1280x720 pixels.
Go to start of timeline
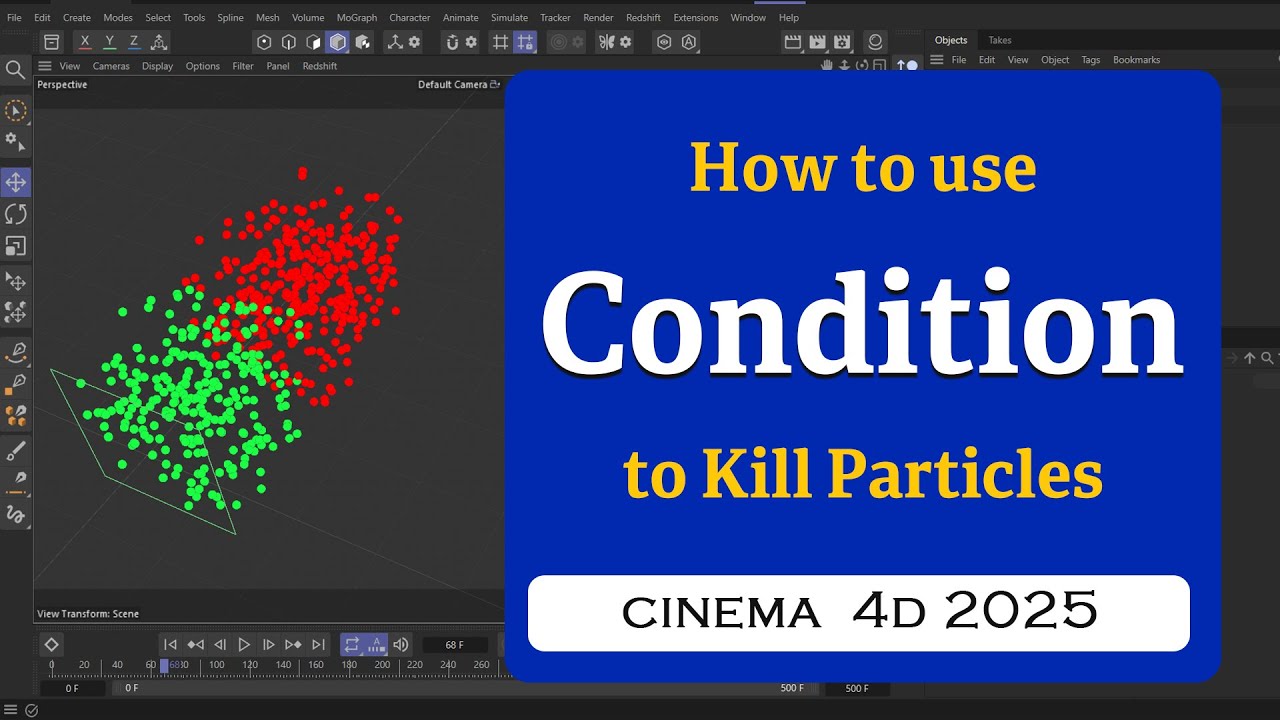coord(171,645)
